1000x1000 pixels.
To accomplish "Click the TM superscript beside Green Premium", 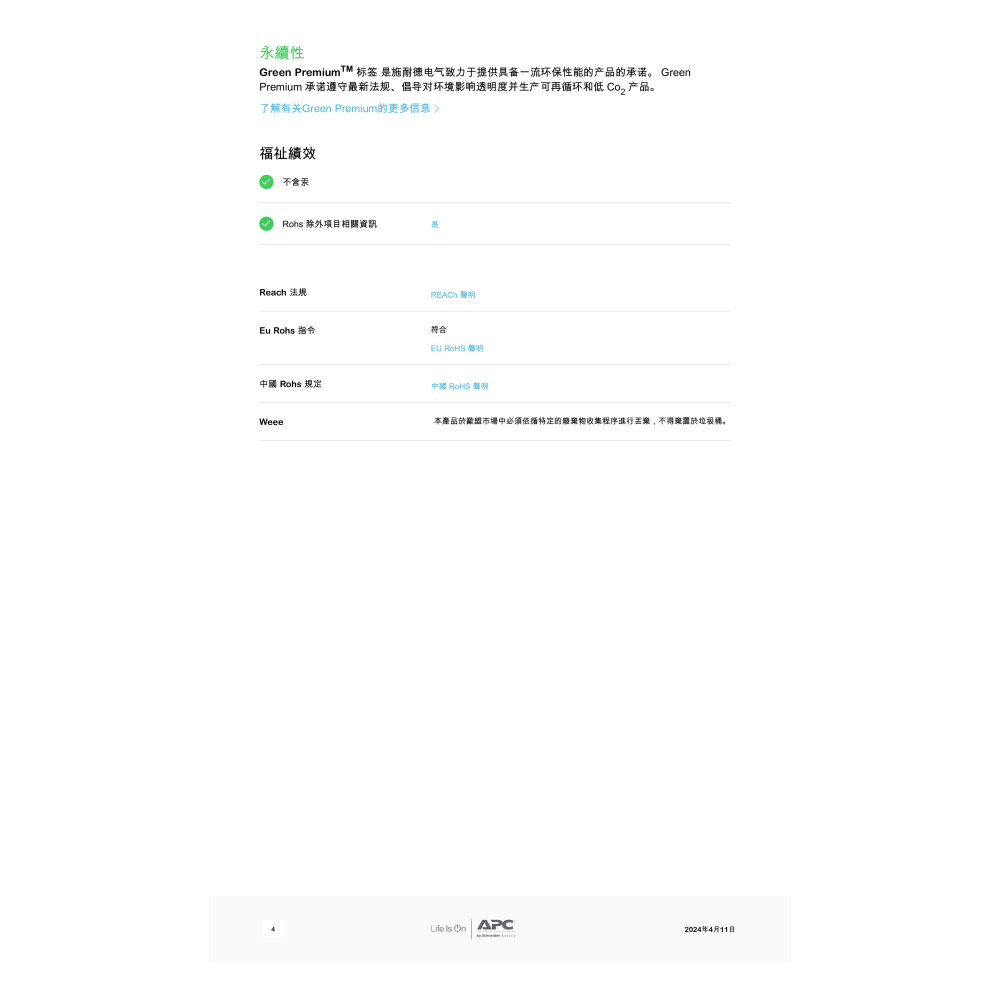I will (346, 68).
